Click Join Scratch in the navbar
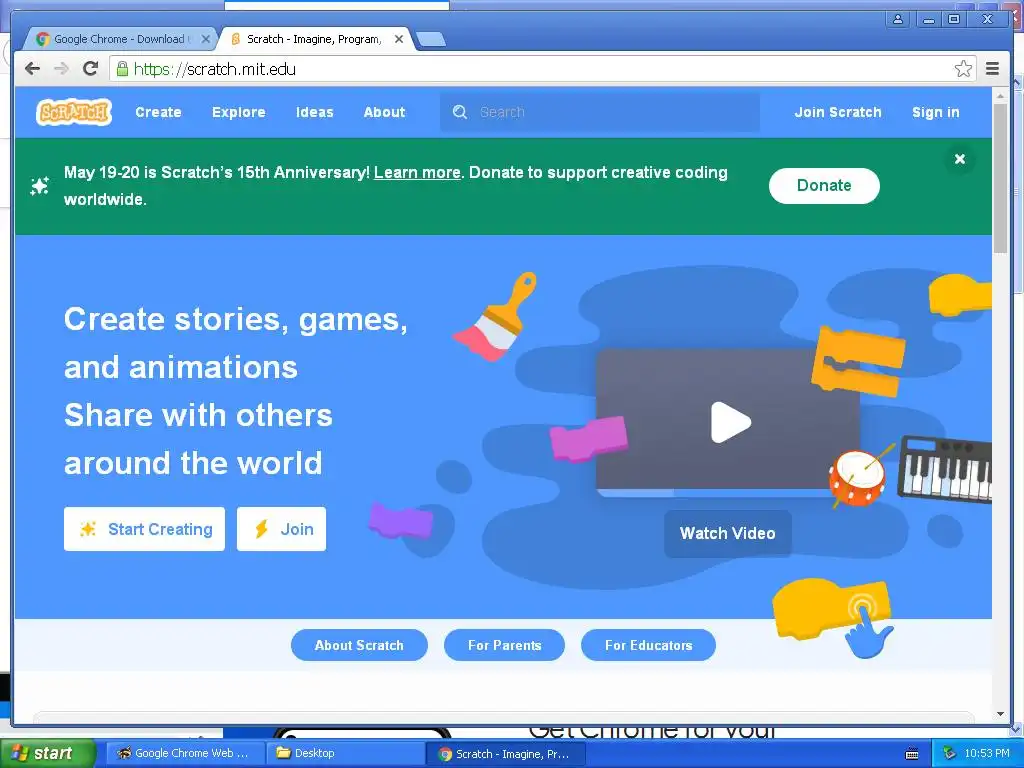This screenshot has width=1024, height=768. click(838, 112)
